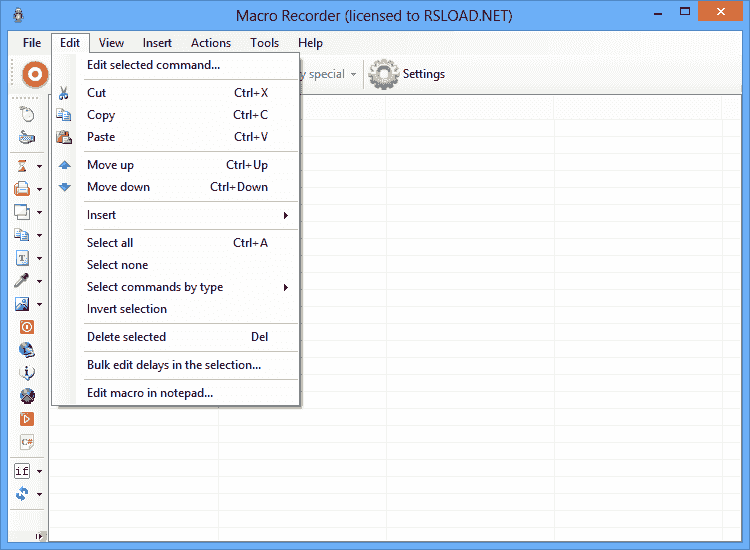Expand the dropdown arrow next to eyedropper icon
750x550 pixels.
click(x=39, y=281)
